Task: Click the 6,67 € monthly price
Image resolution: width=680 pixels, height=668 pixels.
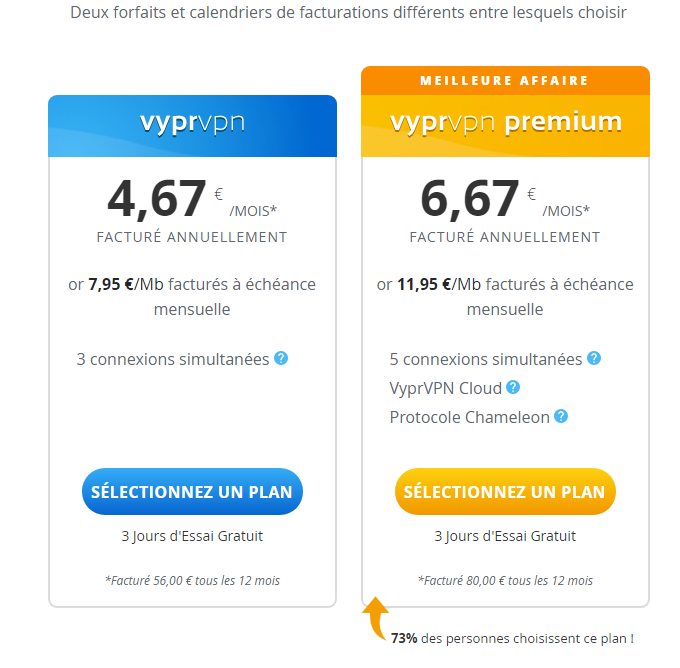Action: pos(505,199)
